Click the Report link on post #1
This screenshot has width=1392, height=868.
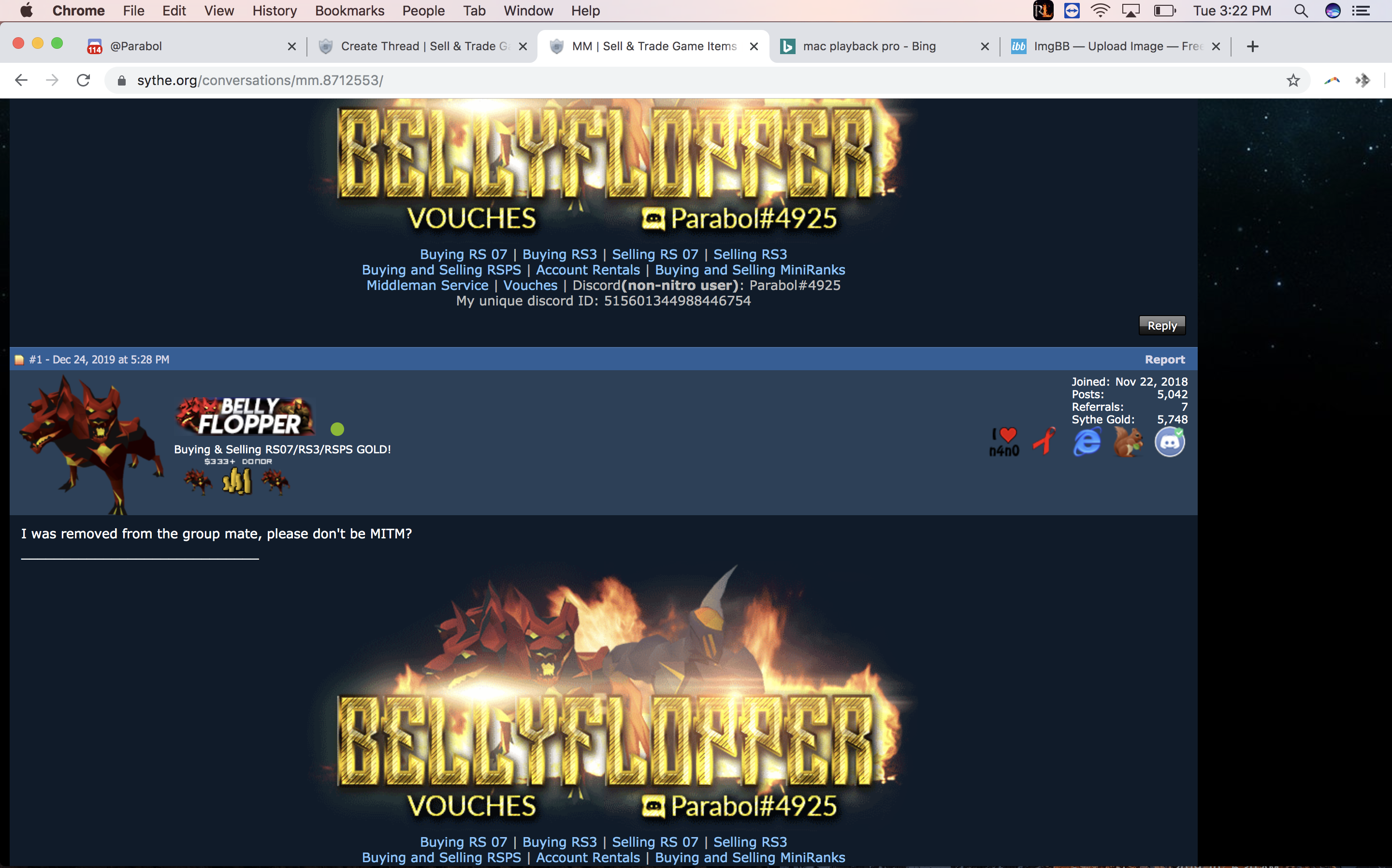tap(1165, 360)
